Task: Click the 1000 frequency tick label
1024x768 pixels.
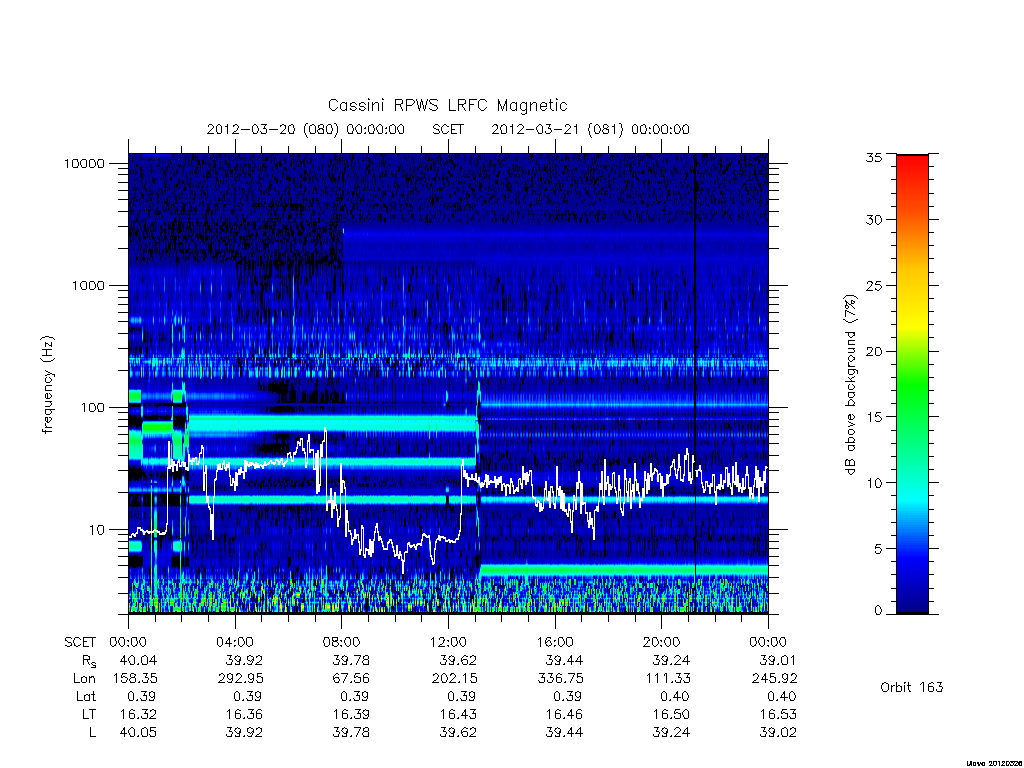Action: coord(89,285)
